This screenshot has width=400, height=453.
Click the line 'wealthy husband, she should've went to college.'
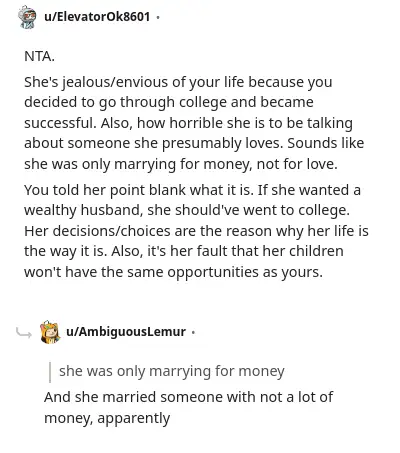click(187, 210)
